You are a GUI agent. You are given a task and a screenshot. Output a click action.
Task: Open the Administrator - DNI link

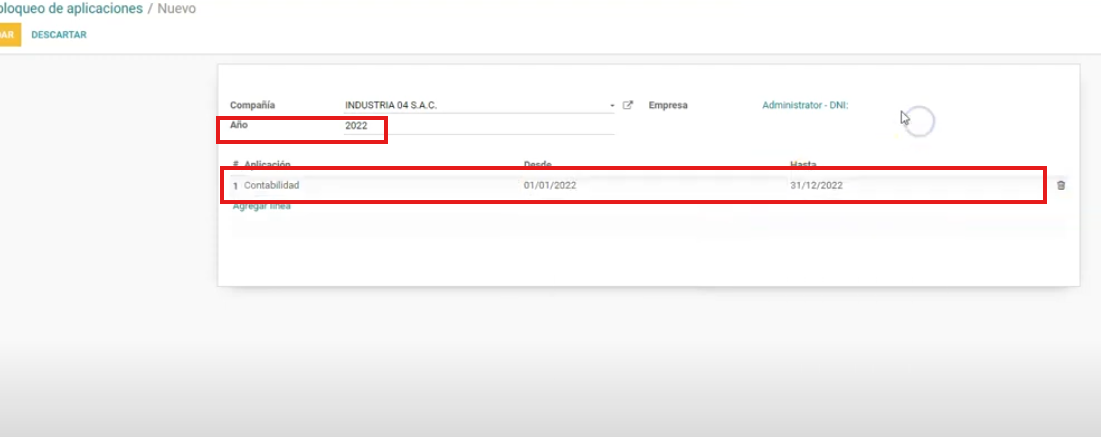pos(804,105)
